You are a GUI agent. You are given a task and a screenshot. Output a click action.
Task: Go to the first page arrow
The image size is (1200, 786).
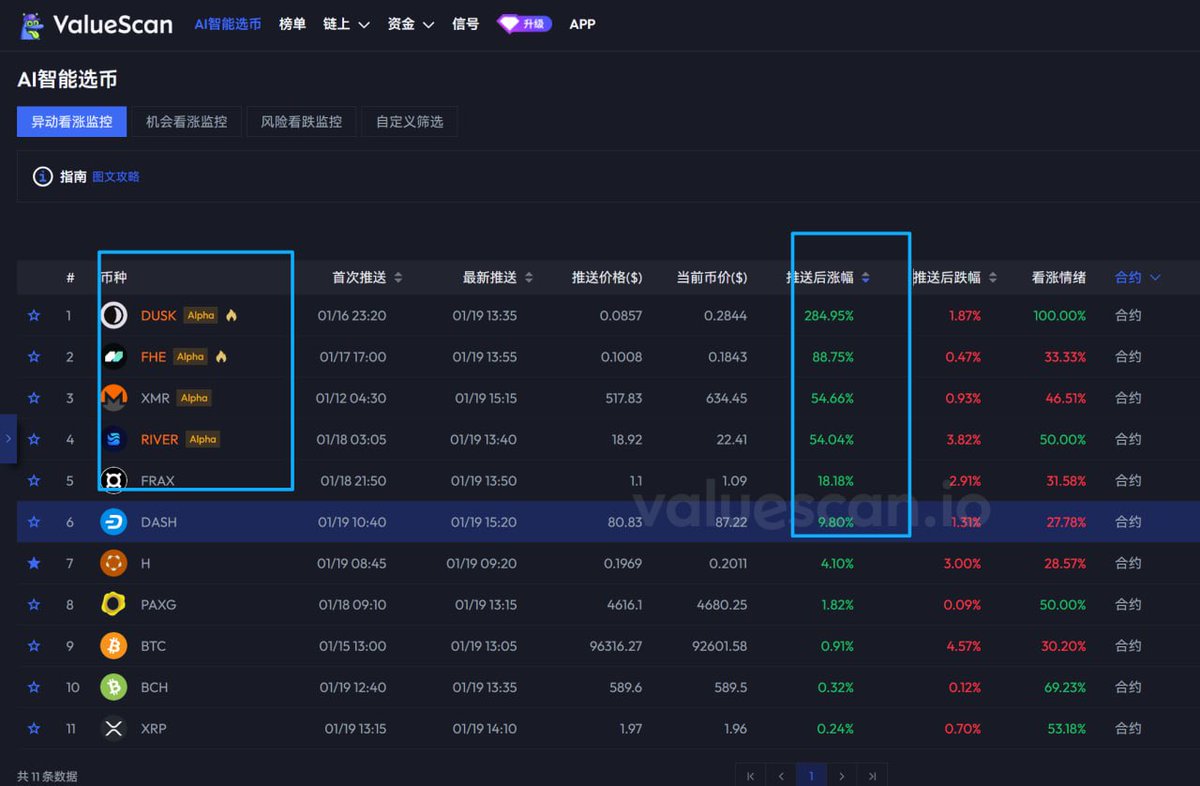750,776
